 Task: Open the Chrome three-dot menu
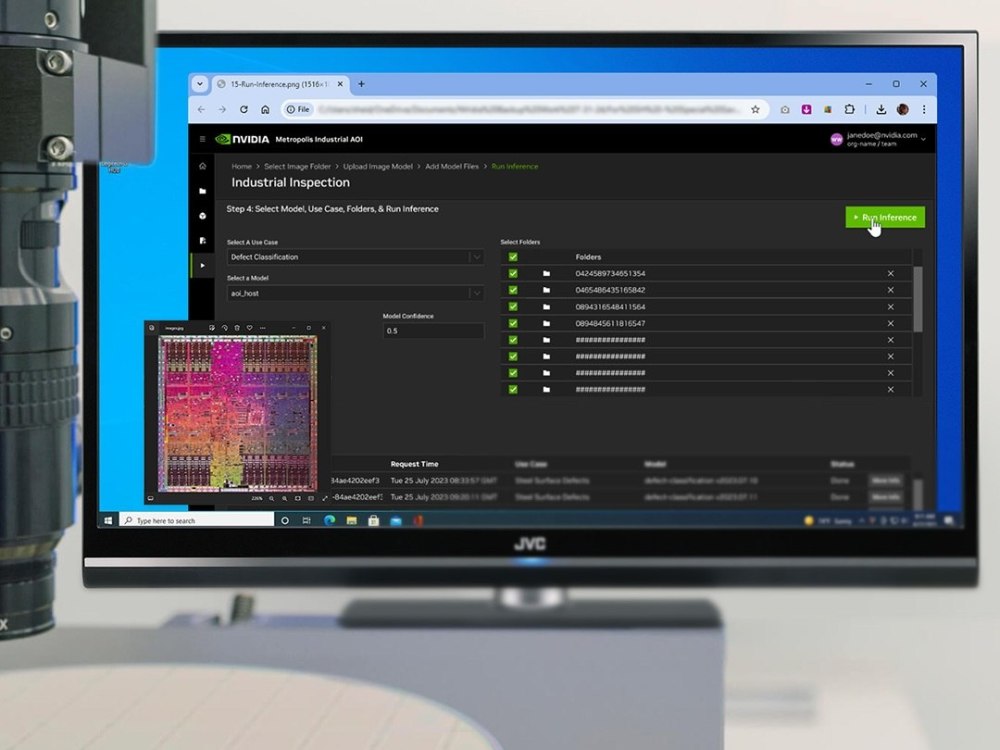coord(924,110)
